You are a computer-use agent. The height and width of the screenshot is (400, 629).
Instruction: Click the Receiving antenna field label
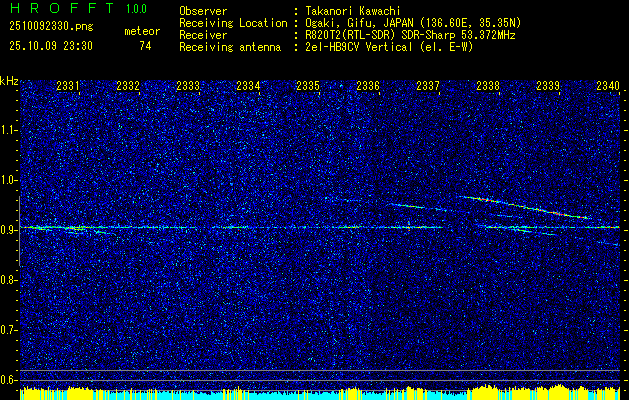pyautogui.click(x=230, y=47)
